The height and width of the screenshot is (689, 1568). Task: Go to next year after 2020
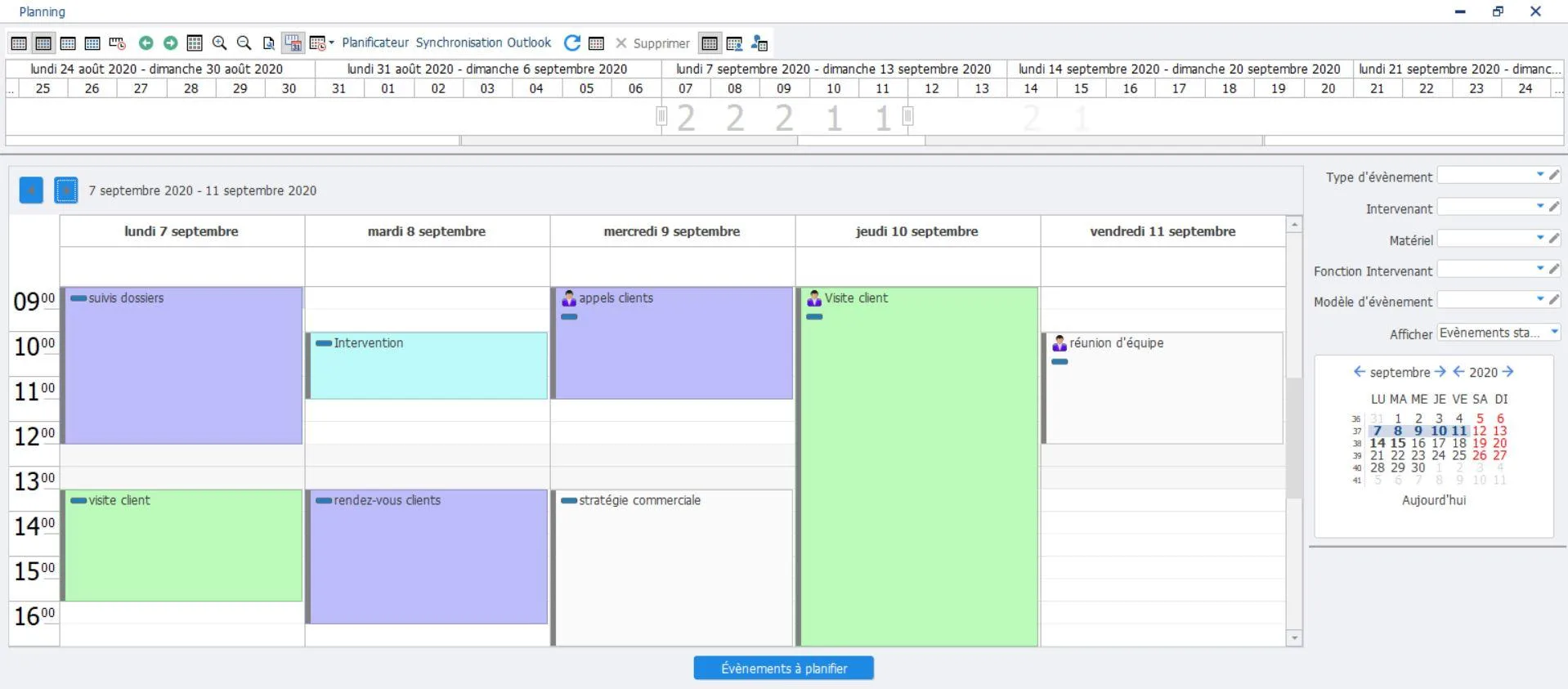1508,372
